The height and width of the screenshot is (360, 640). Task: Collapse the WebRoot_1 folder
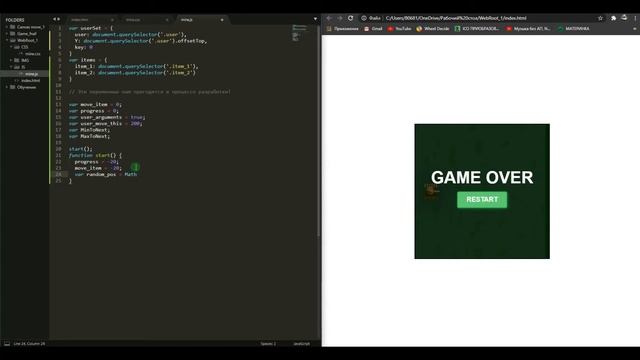(7, 40)
